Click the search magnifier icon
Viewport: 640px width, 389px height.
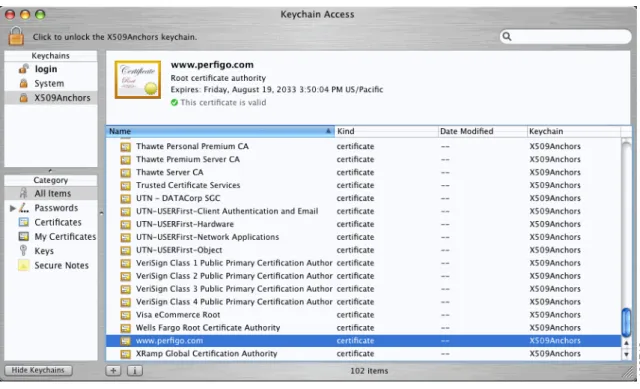pyautogui.click(x=507, y=36)
